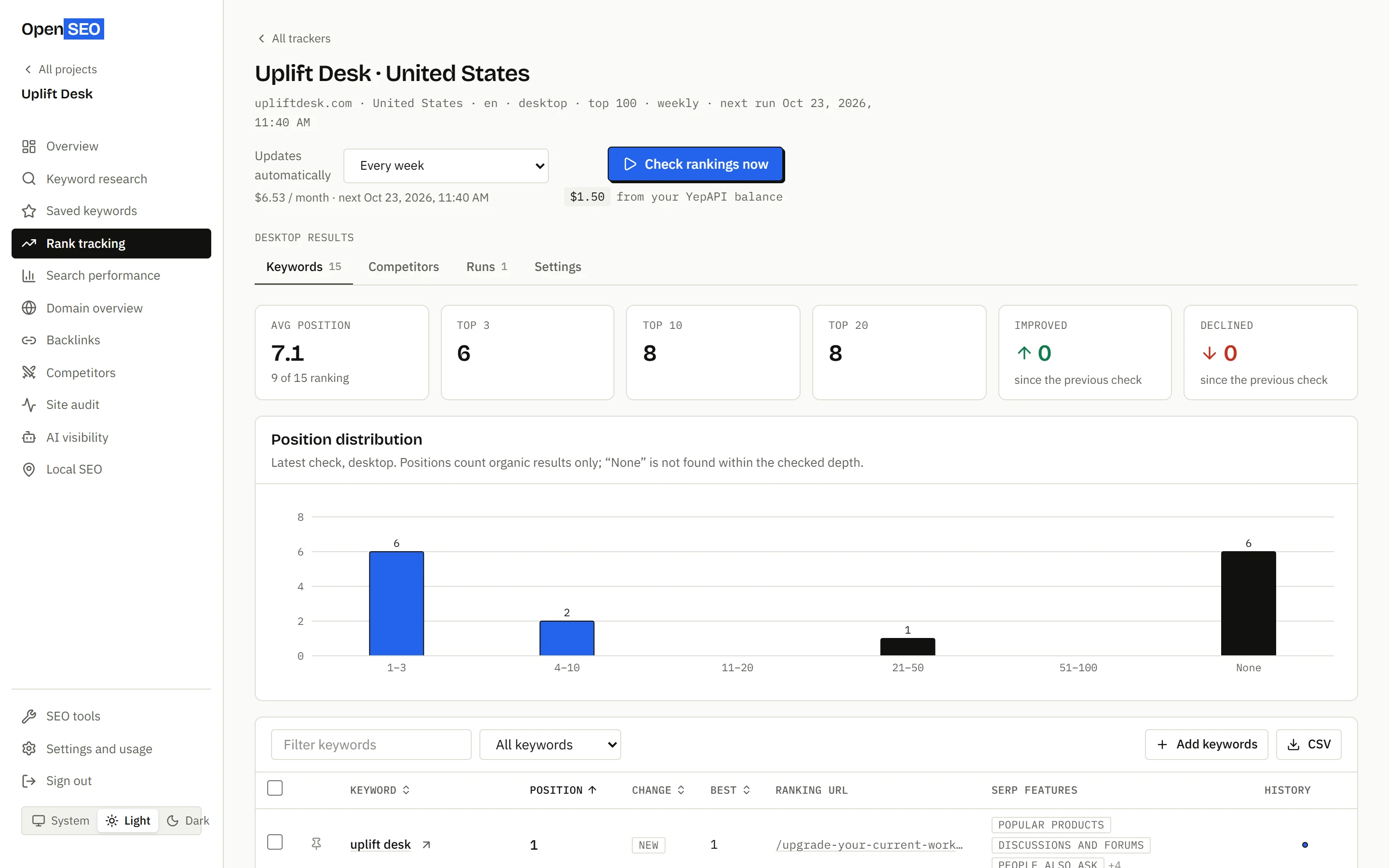Sort by the BEST column
Image resolution: width=1389 pixels, height=868 pixels.
[730, 790]
